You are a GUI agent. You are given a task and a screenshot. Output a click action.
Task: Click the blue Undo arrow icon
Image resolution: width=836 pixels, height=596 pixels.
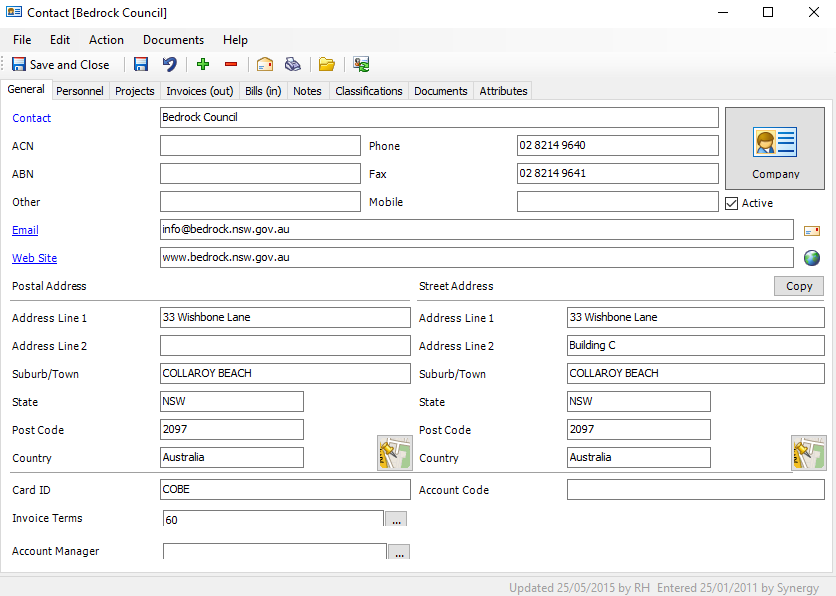170,65
